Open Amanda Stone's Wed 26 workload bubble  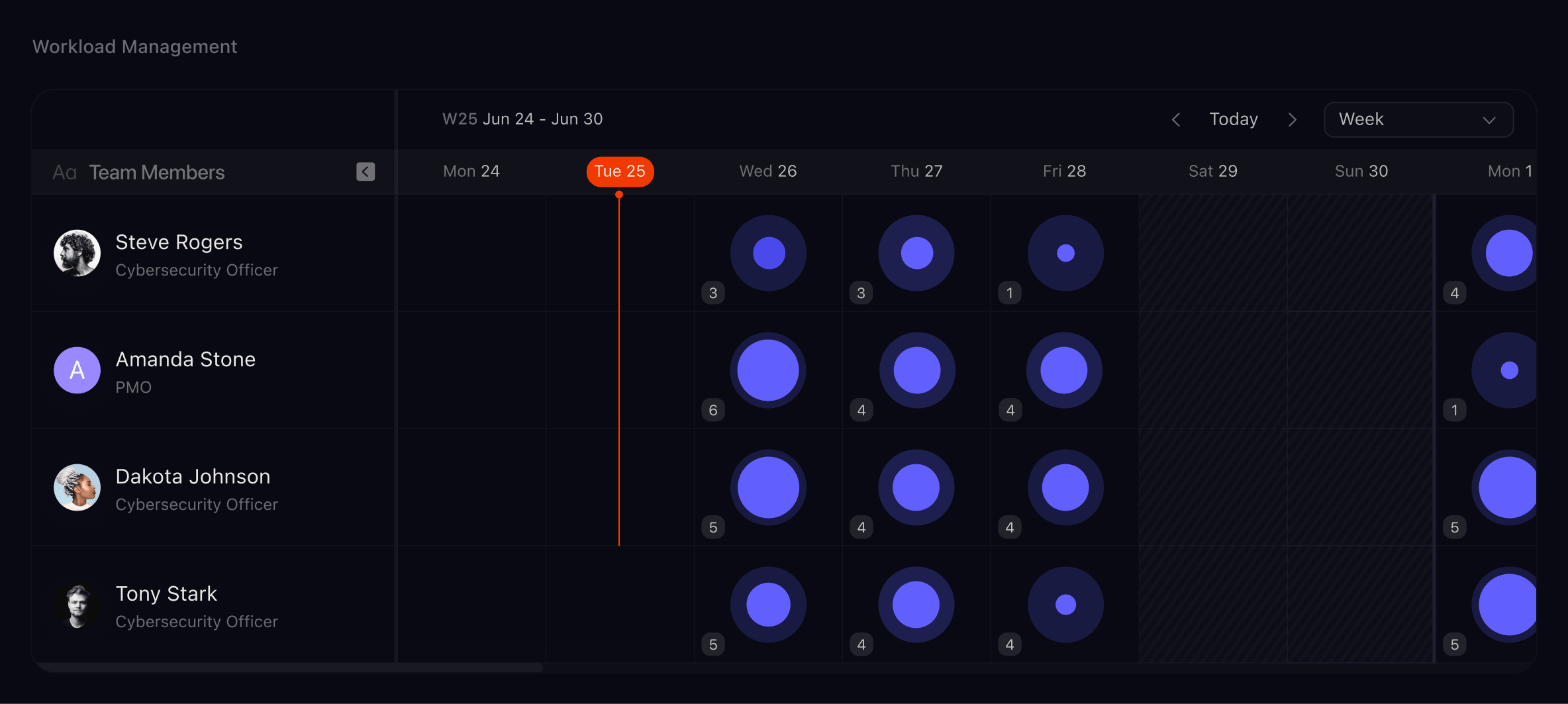coord(768,370)
